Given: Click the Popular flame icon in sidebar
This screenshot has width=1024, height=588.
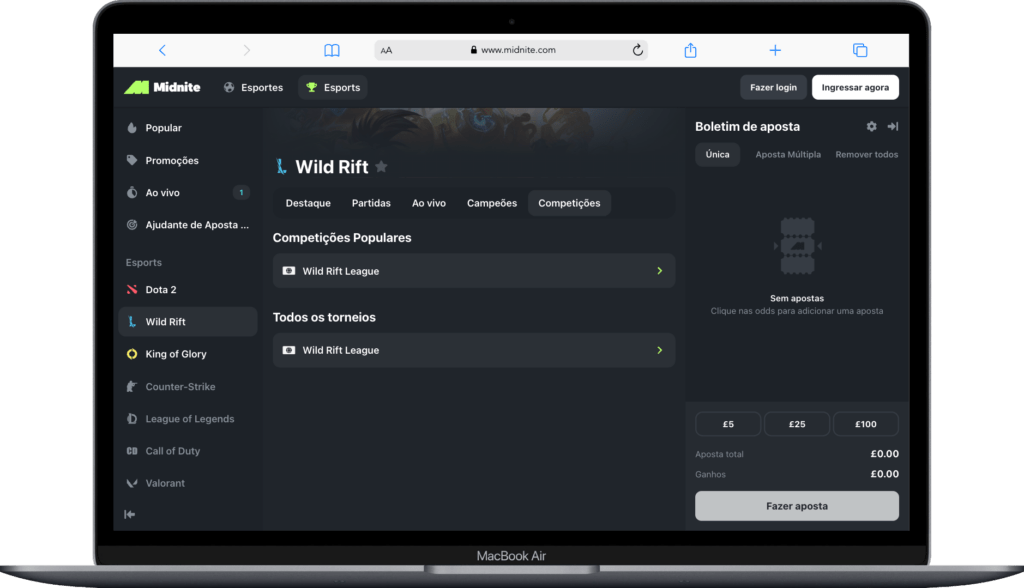Looking at the screenshot, I should 132,127.
